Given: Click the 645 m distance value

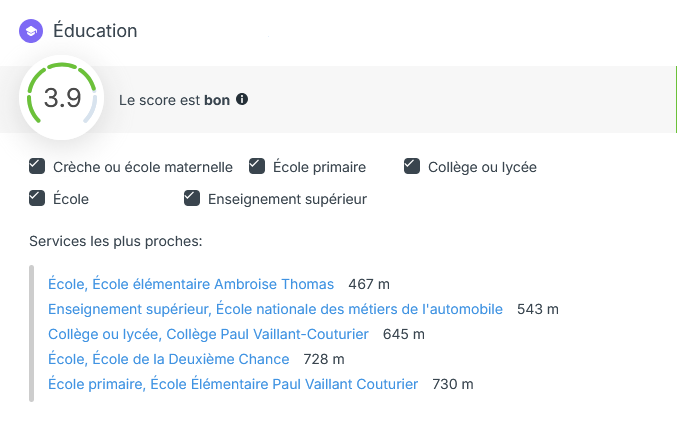Looking at the screenshot, I should click(404, 334).
